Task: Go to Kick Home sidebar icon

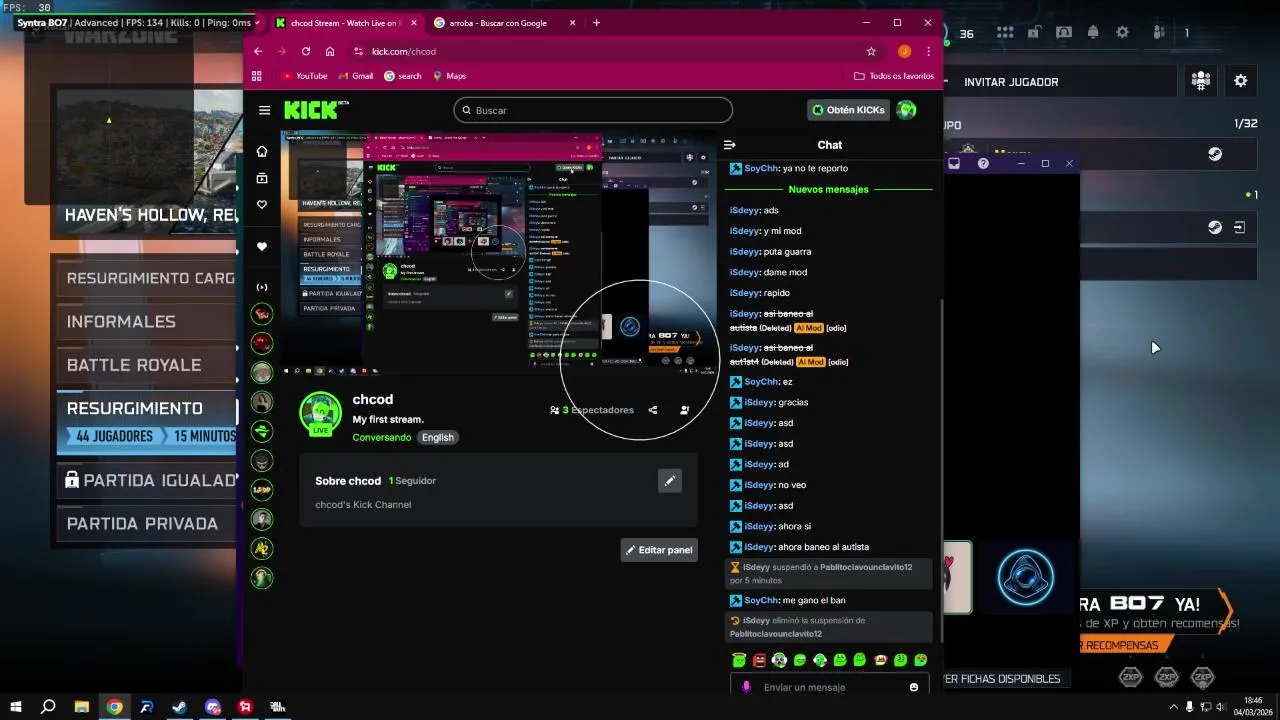Action: [262, 151]
